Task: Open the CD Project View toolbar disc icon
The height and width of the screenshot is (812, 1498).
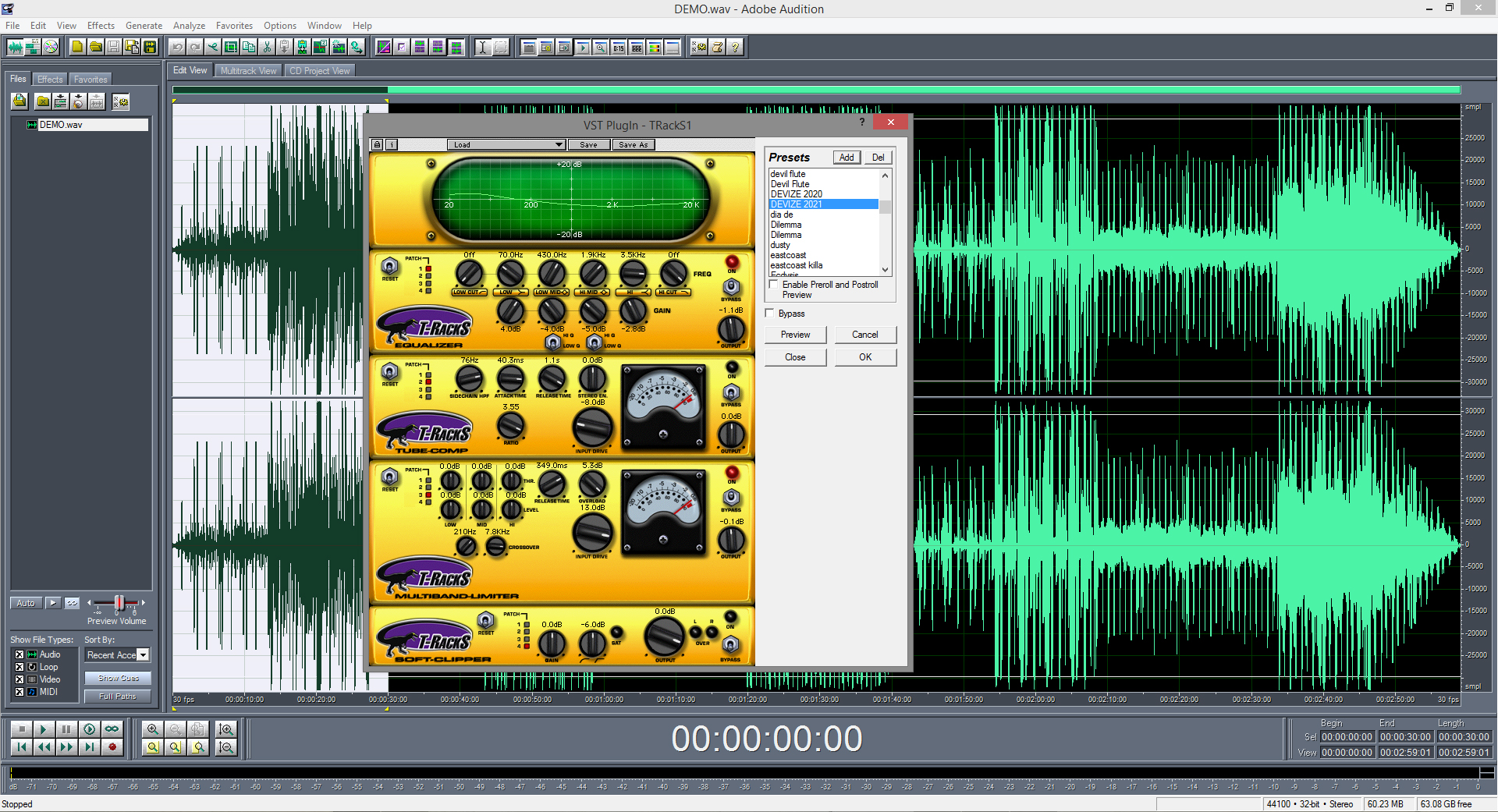Action: coord(51,47)
